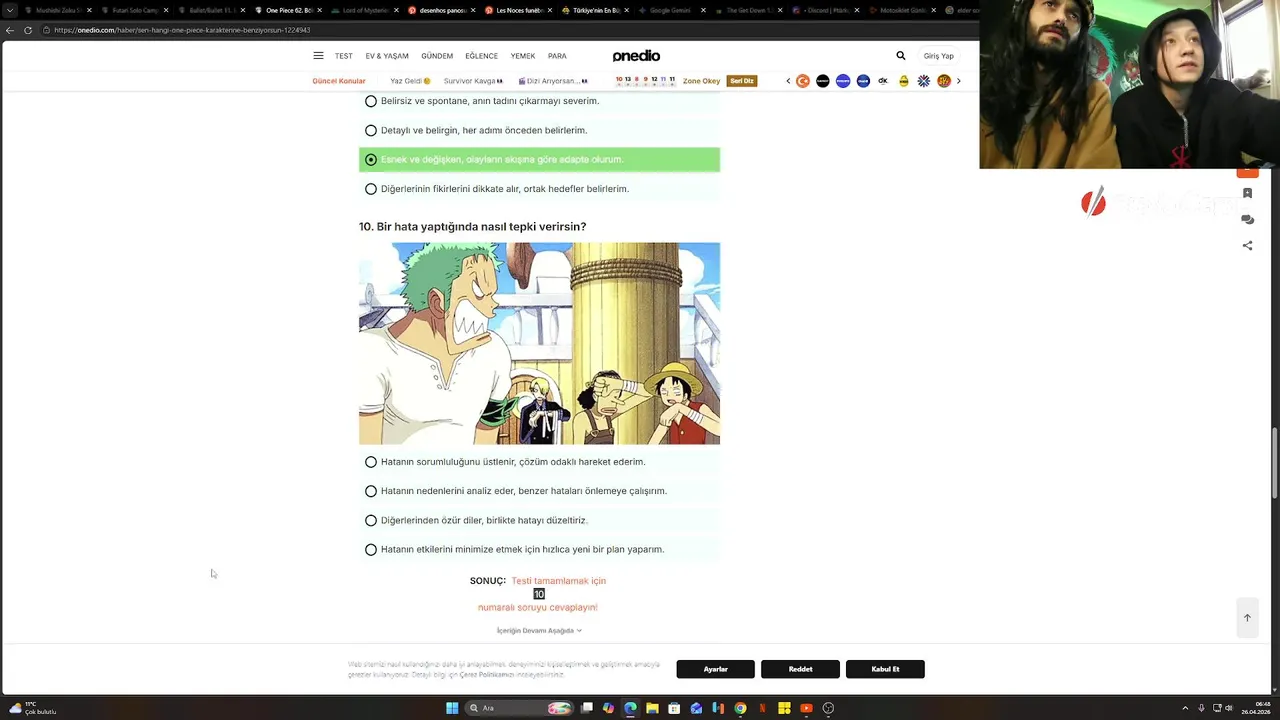This screenshot has height=720, width=1280.
Task: Open YEMEK menu item
Action: tap(523, 56)
